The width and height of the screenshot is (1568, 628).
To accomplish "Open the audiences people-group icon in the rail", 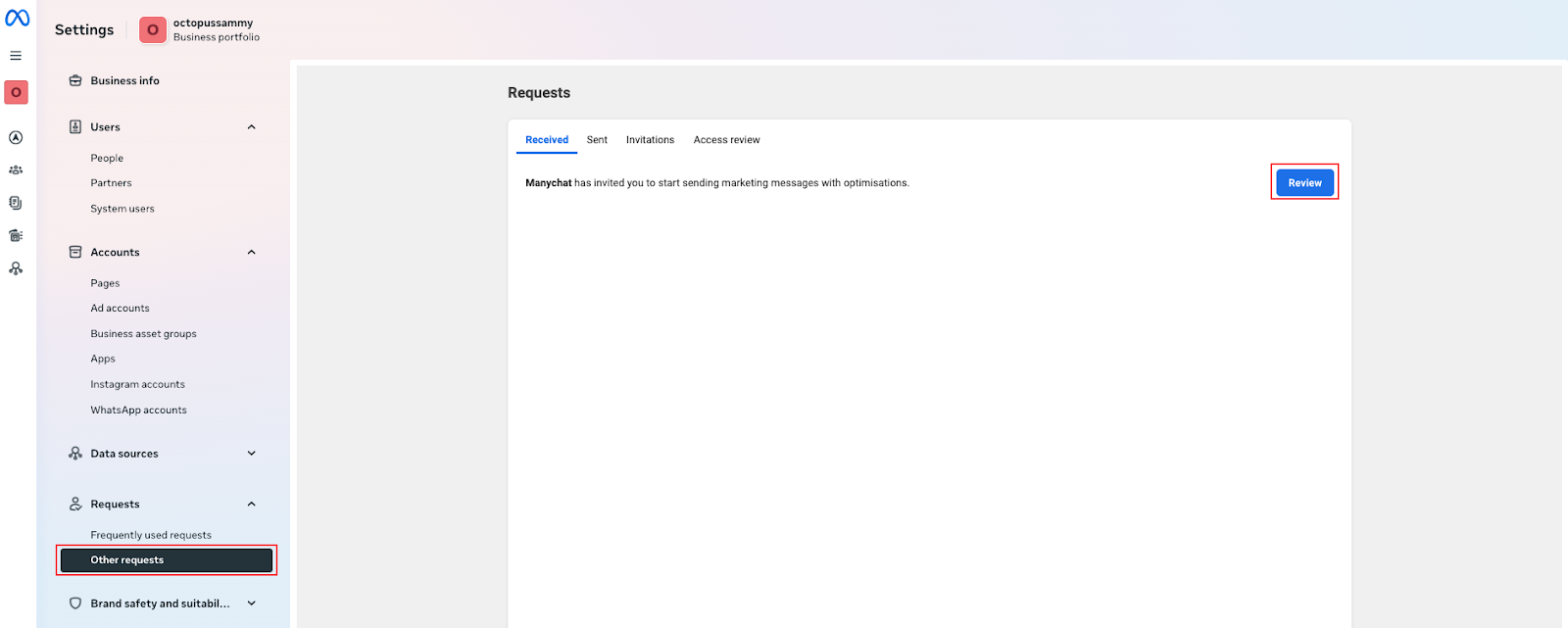I will tap(16, 170).
